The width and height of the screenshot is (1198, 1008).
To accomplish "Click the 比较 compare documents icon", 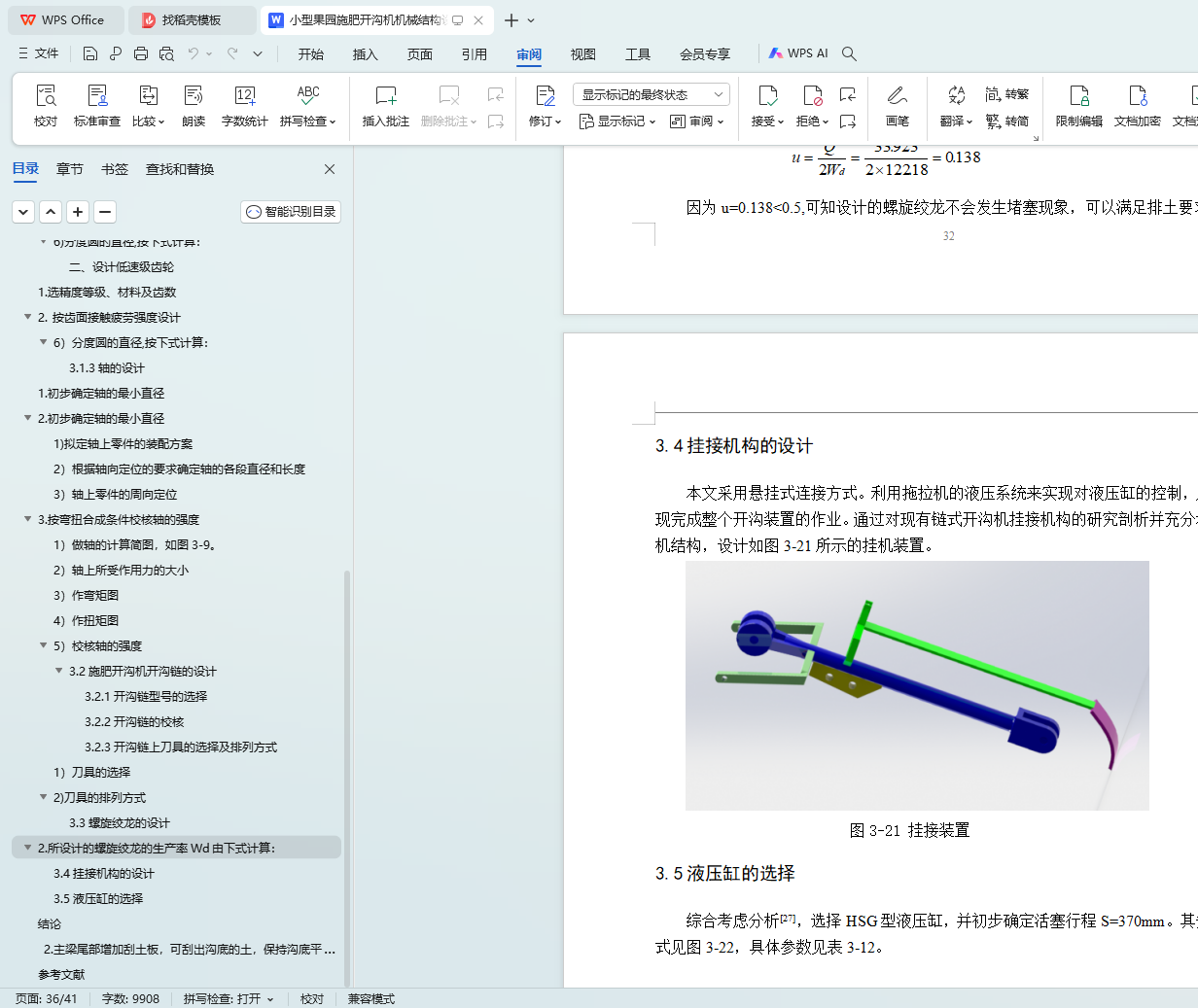I will pyautogui.click(x=148, y=95).
